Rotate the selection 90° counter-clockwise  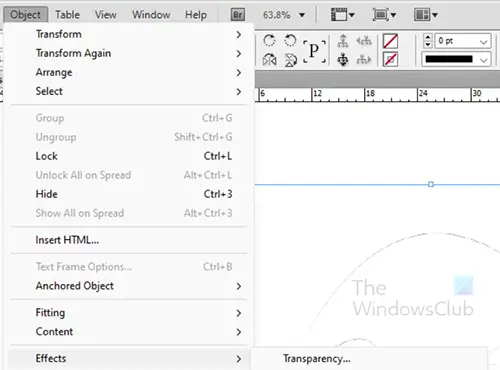[x=290, y=41]
